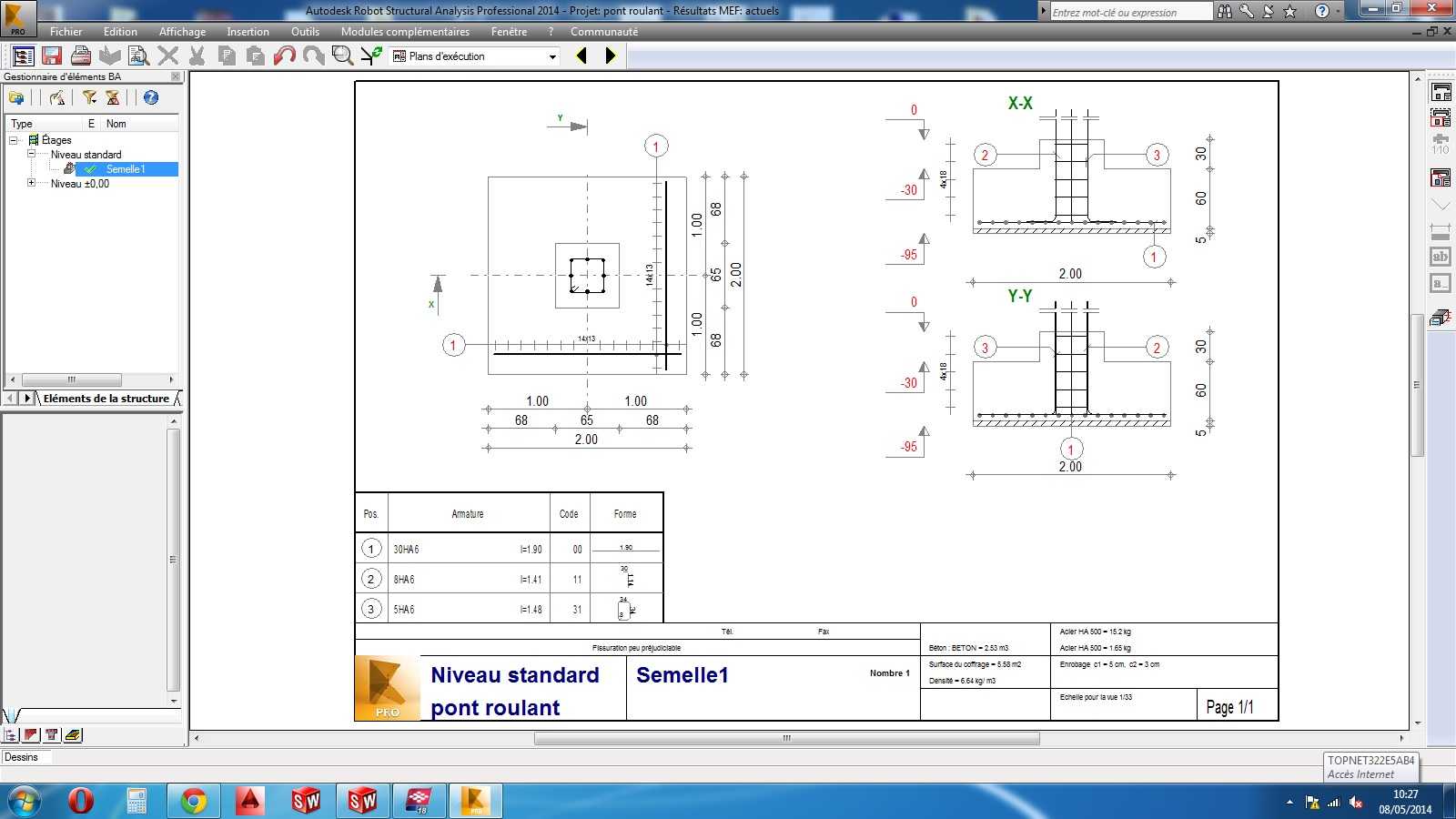Click the Delete X icon in the toolbar

tap(167, 56)
